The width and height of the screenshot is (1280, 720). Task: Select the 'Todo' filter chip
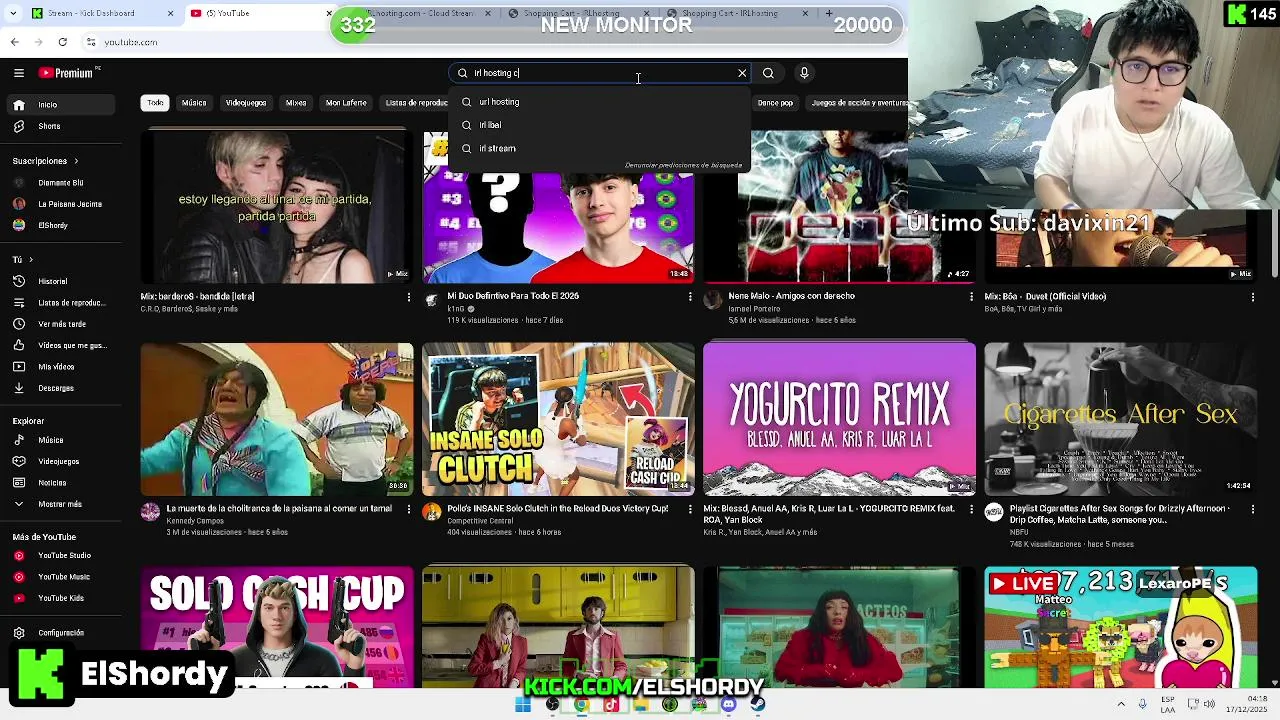tap(155, 103)
